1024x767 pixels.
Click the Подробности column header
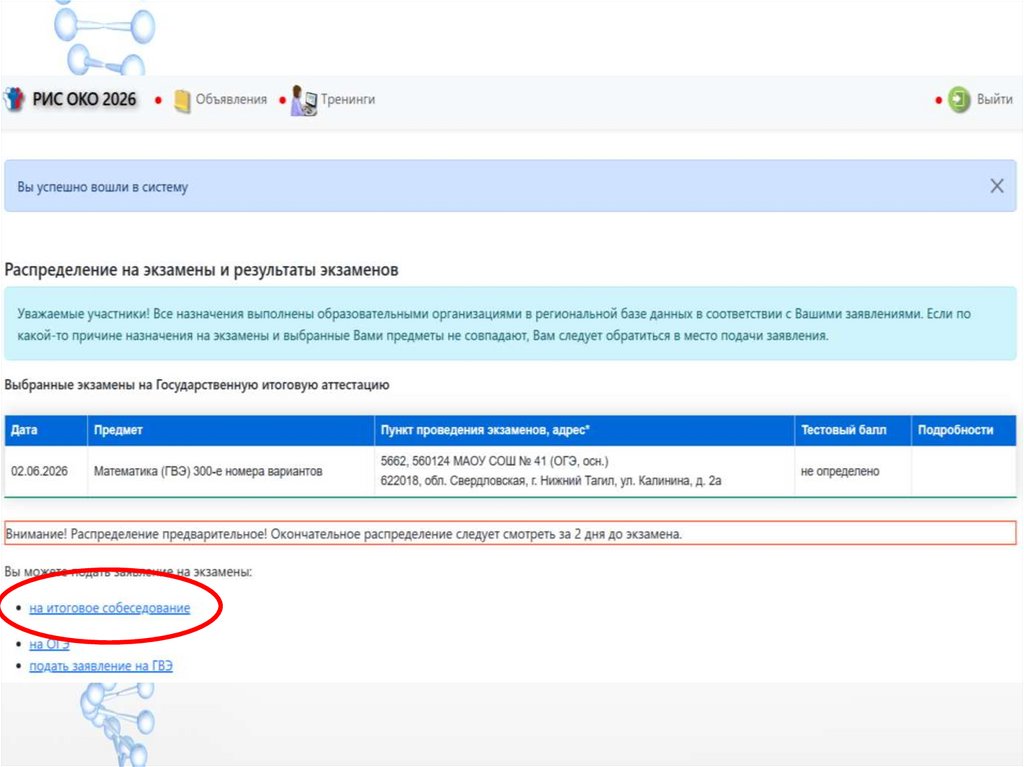pyautogui.click(x=964, y=430)
